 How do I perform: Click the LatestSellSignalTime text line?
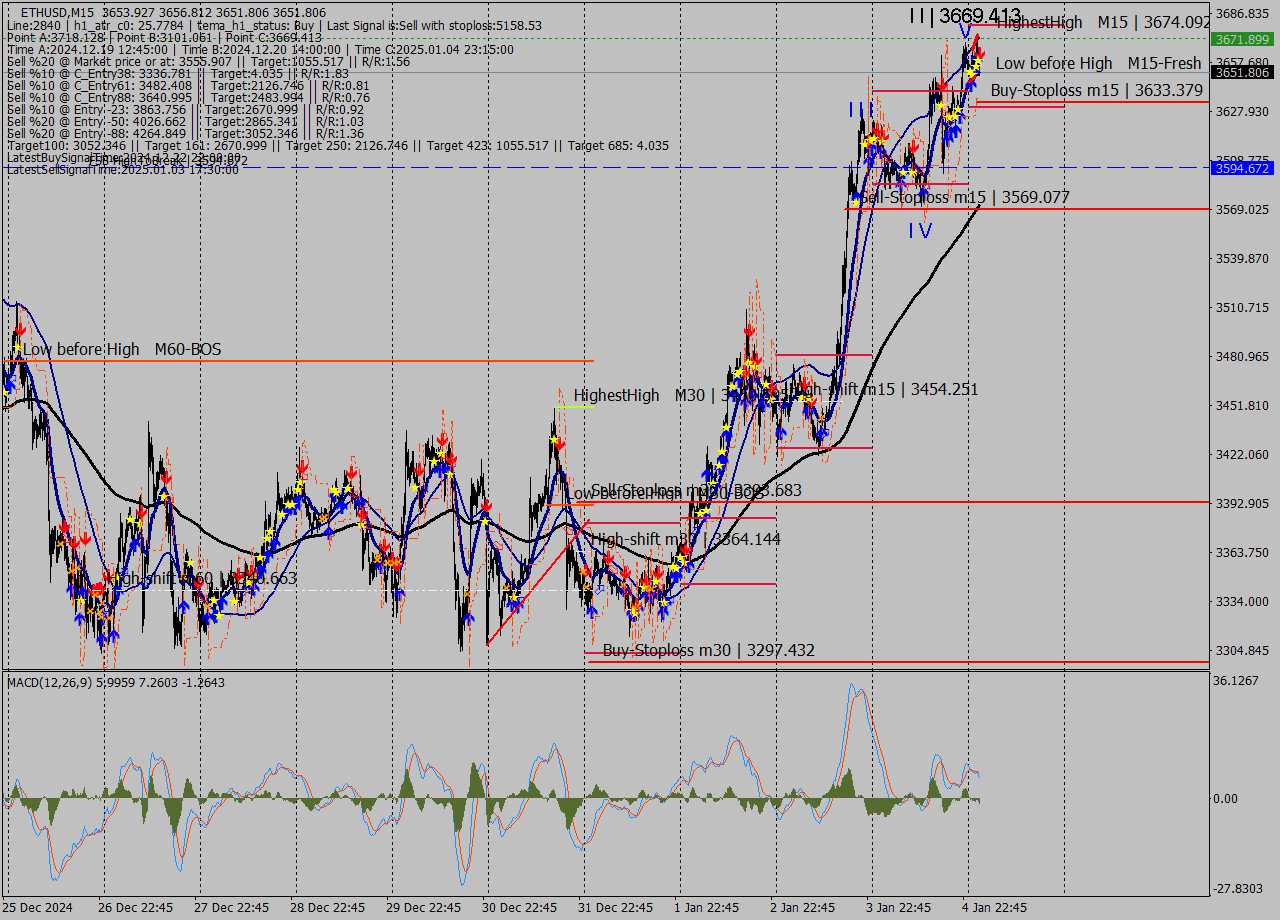[x=122, y=170]
